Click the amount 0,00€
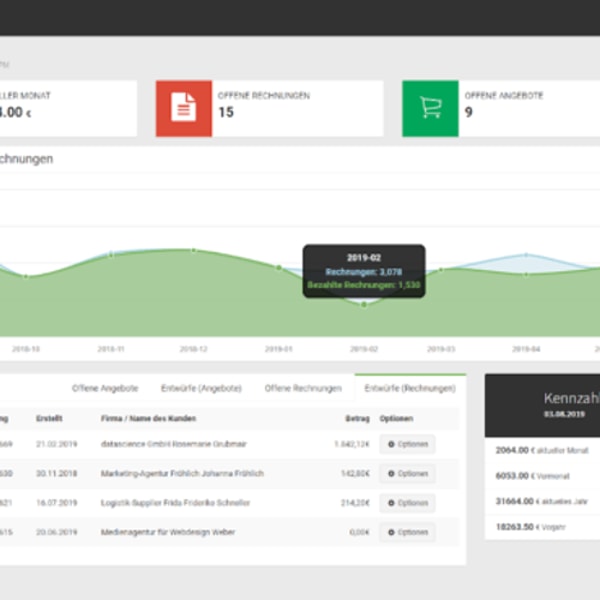This screenshot has height=600, width=600. [360, 532]
